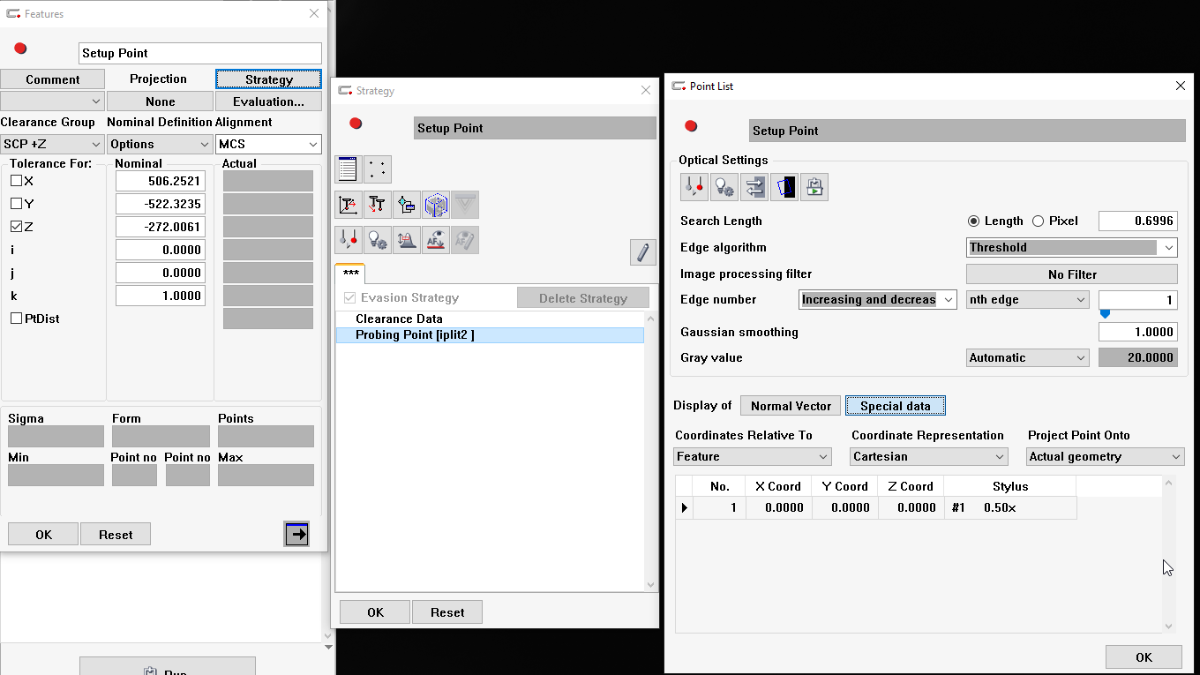
Task: Click the flowchart element icon in Strategy window
Action: coord(406,205)
